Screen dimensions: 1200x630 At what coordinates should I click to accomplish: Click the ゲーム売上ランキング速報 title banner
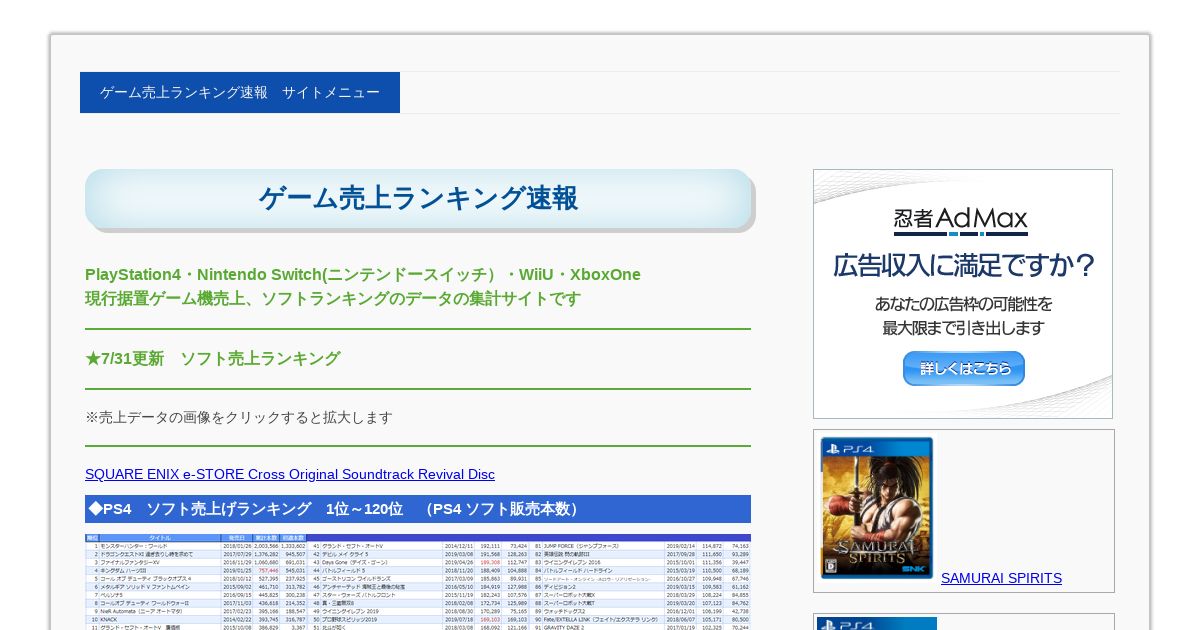pyautogui.click(x=418, y=199)
